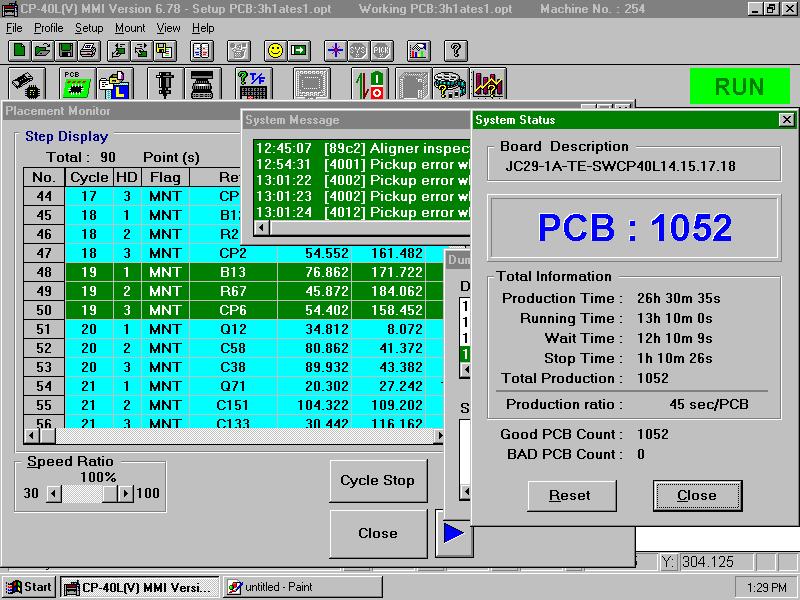Open the Setup menu
The image size is (800, 600).
pyautogui.click(x=89, y=28)
